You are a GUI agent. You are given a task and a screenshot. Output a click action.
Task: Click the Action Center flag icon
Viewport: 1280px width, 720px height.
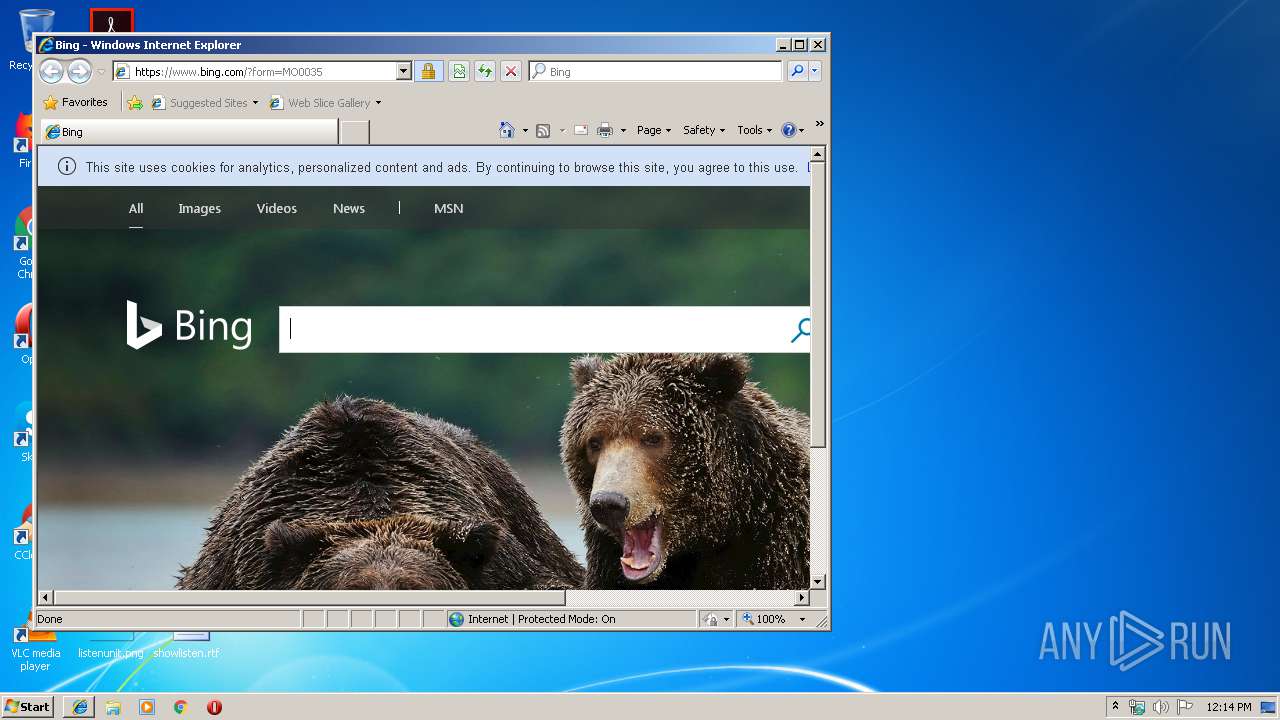point(1185,707)
